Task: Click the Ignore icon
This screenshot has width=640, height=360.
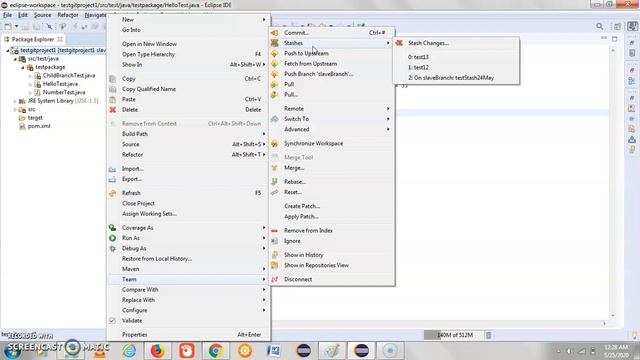Action: (275, 241)
